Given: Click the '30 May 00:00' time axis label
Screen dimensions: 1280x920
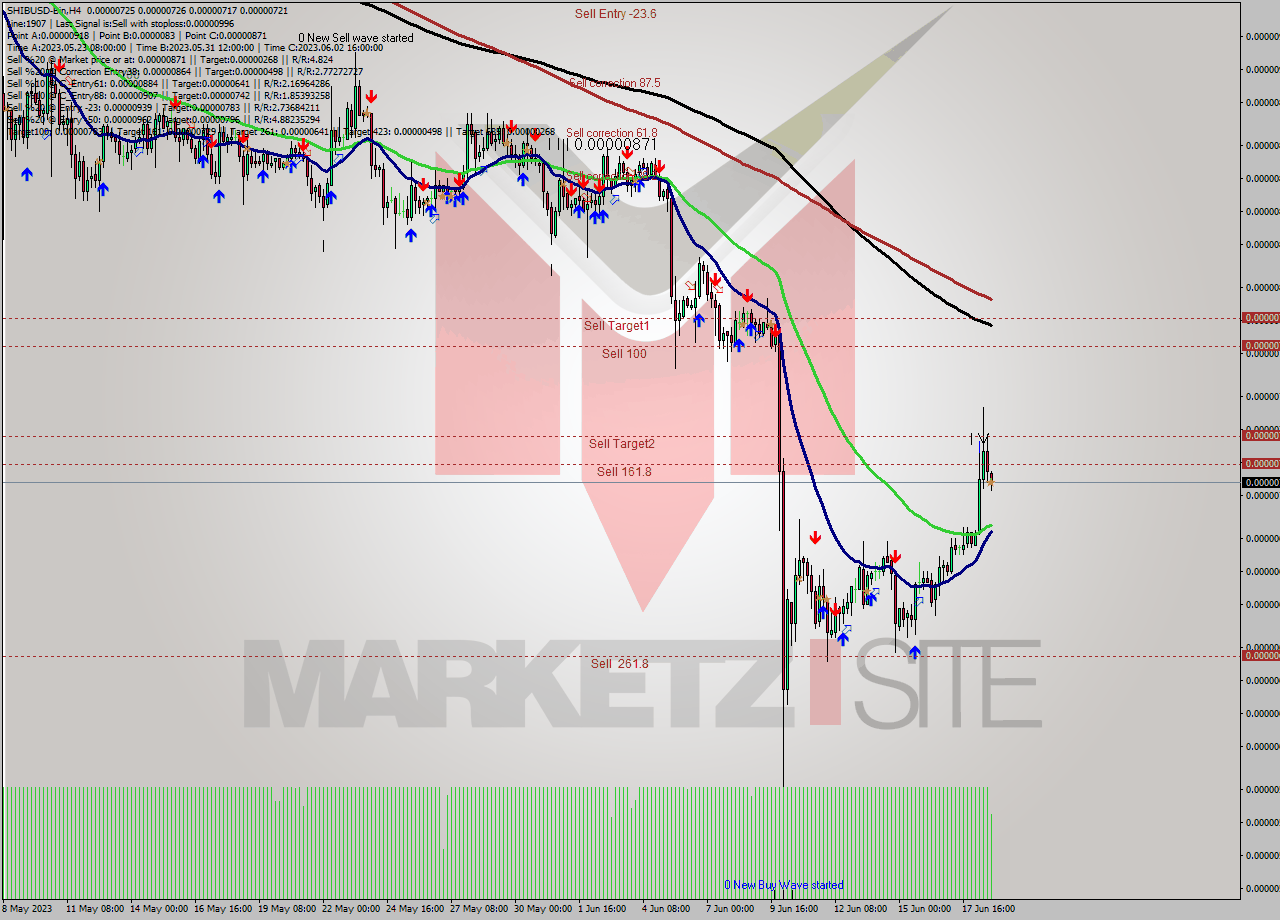Looking at the screenshot, I should tap(543, 909).
